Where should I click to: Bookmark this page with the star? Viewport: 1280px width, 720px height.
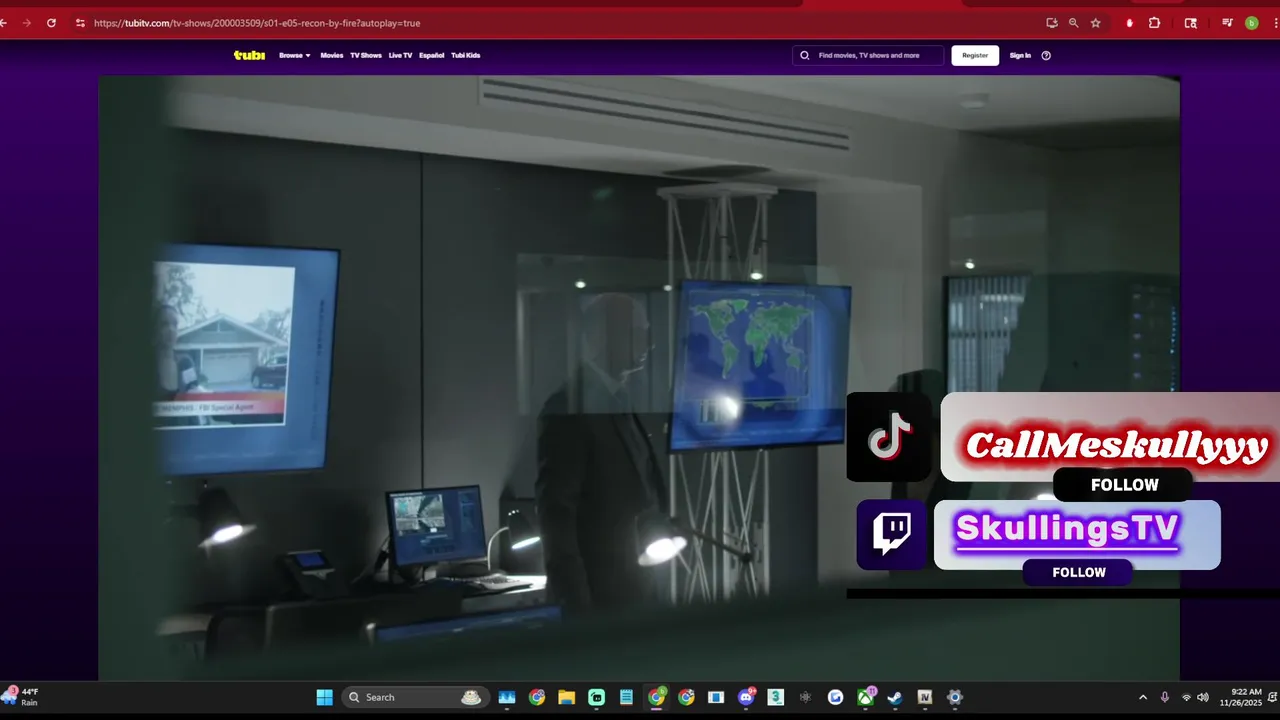(1096, 23)
